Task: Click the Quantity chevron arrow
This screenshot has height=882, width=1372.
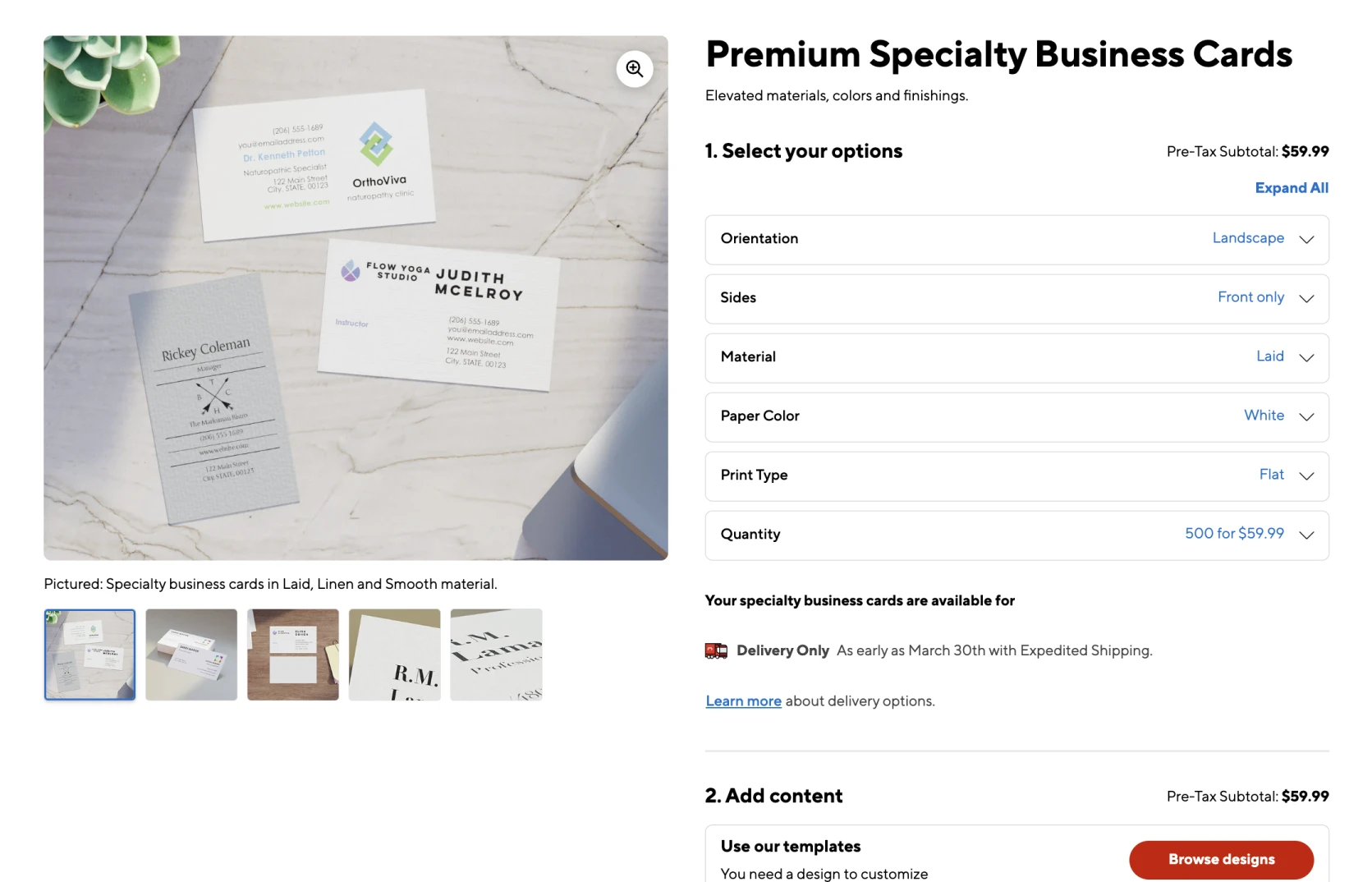Action: tap(1306, 535)
